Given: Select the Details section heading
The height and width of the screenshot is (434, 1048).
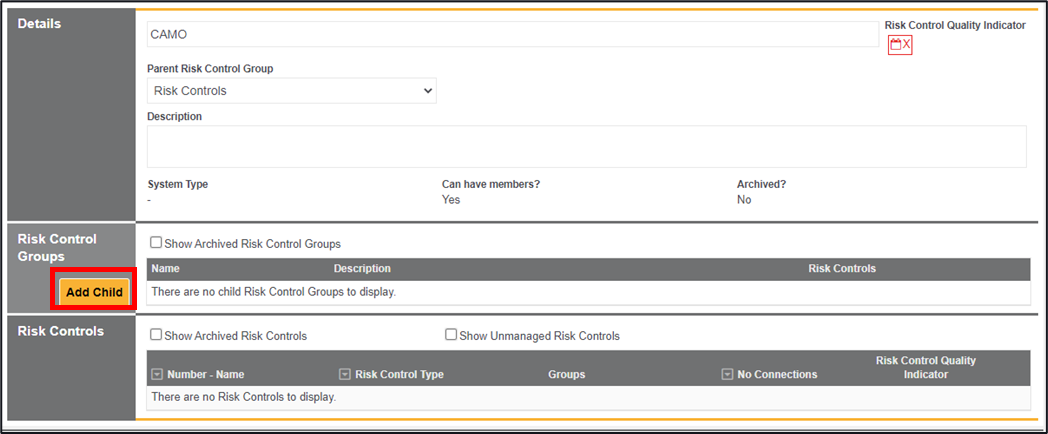Looking at the screenshot, I should click(40, 24).
